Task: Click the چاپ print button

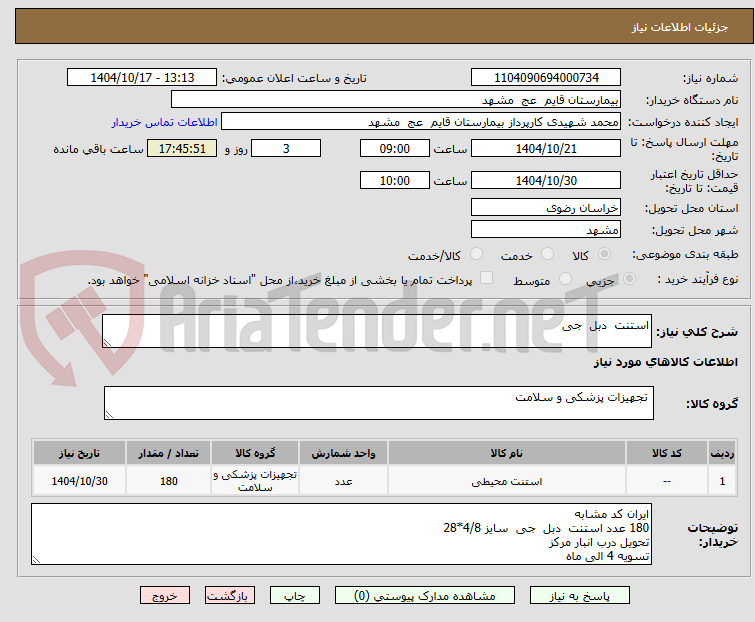Action: pyautogui.click(x=295, y=596)
